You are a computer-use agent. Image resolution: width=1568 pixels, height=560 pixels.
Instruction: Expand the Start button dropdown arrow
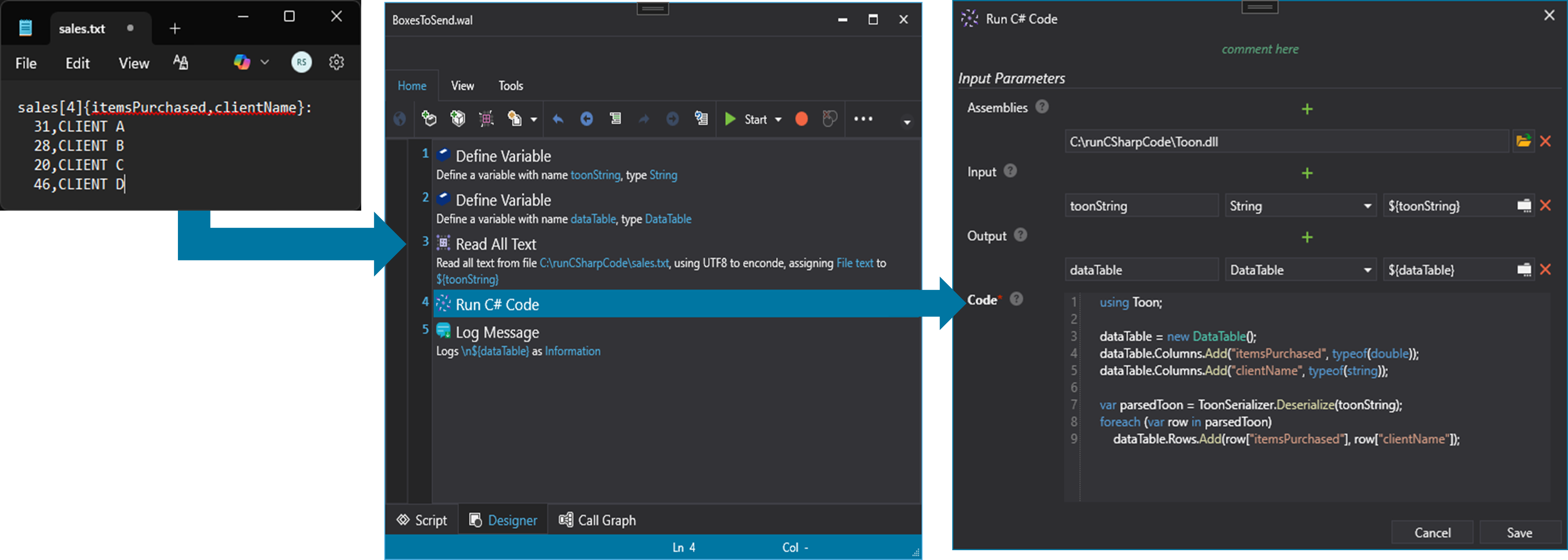click(778, 120)
